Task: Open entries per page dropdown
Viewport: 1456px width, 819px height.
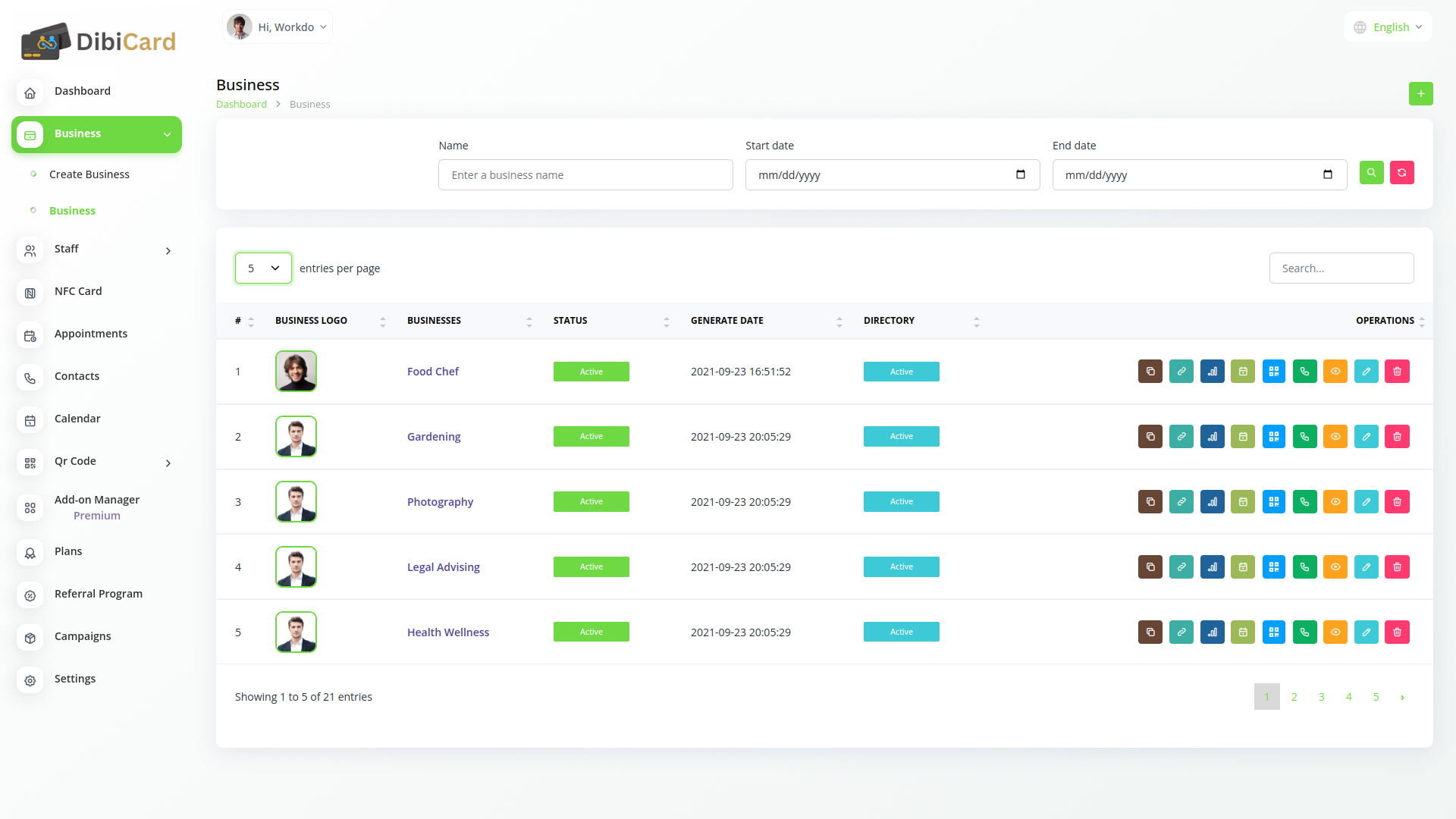Action: point(263,268)
